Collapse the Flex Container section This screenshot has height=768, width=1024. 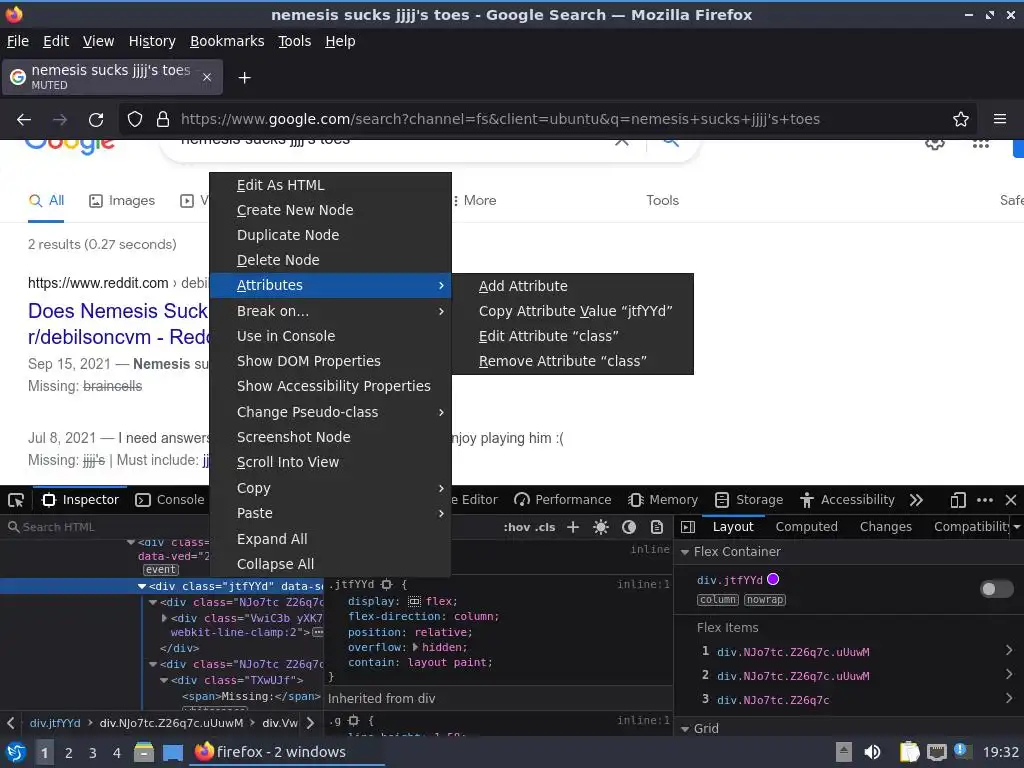(685, 552)
